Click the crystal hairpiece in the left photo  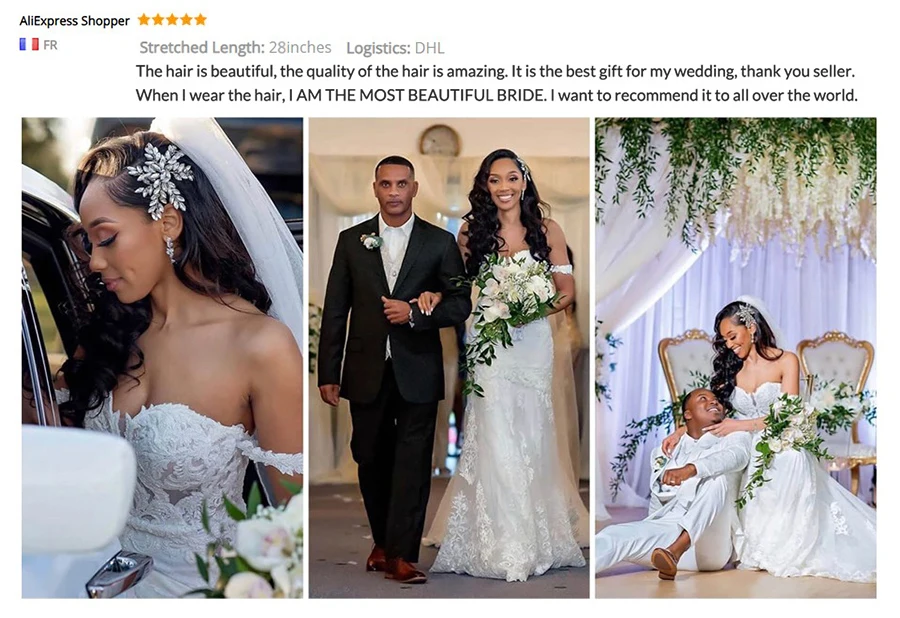tap(160, 181)
